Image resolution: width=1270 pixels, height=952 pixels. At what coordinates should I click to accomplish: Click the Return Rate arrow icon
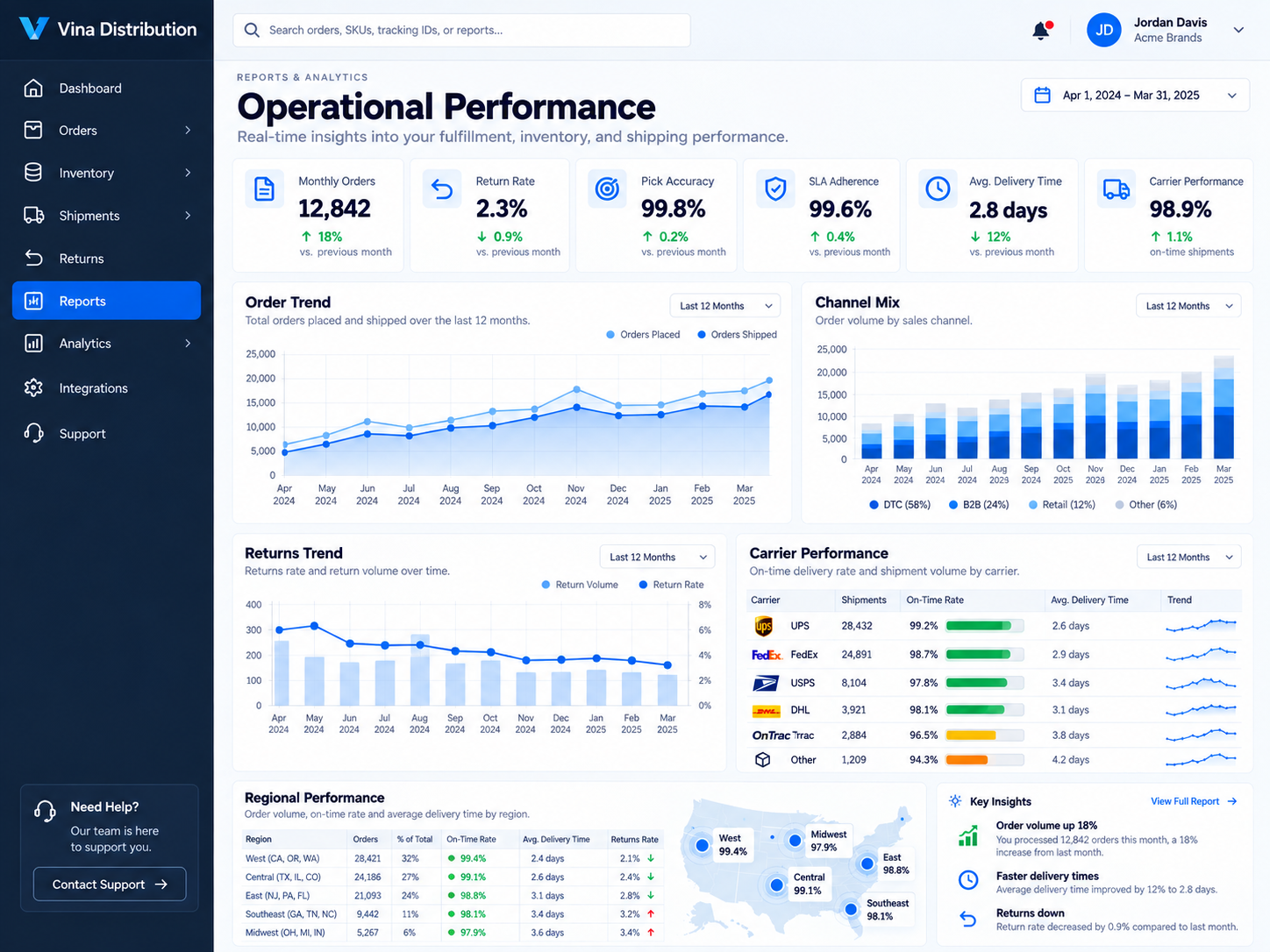pyautogui.click(x=442, y=188)
